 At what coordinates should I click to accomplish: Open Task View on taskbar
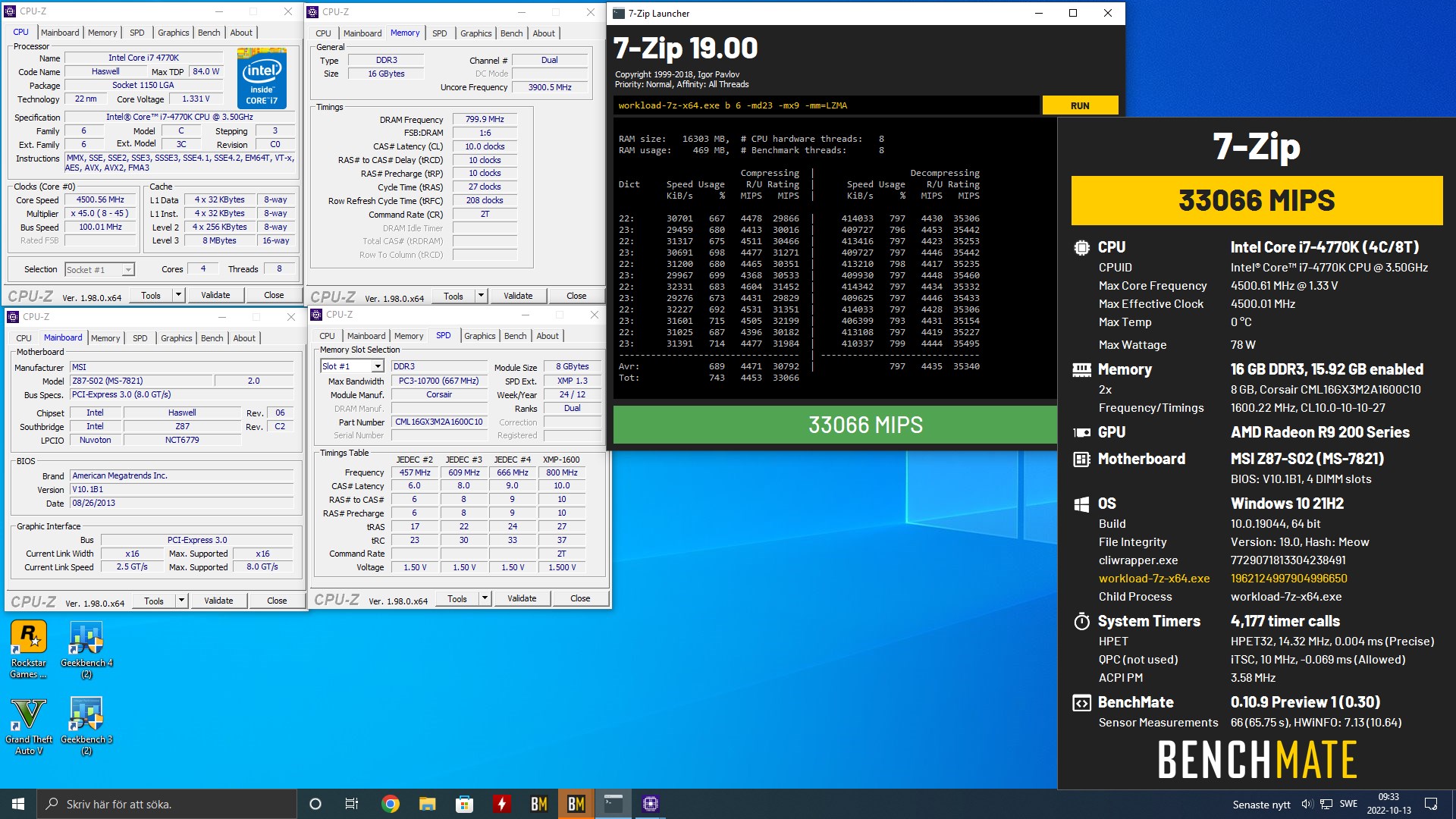click(x=352, y=804)
